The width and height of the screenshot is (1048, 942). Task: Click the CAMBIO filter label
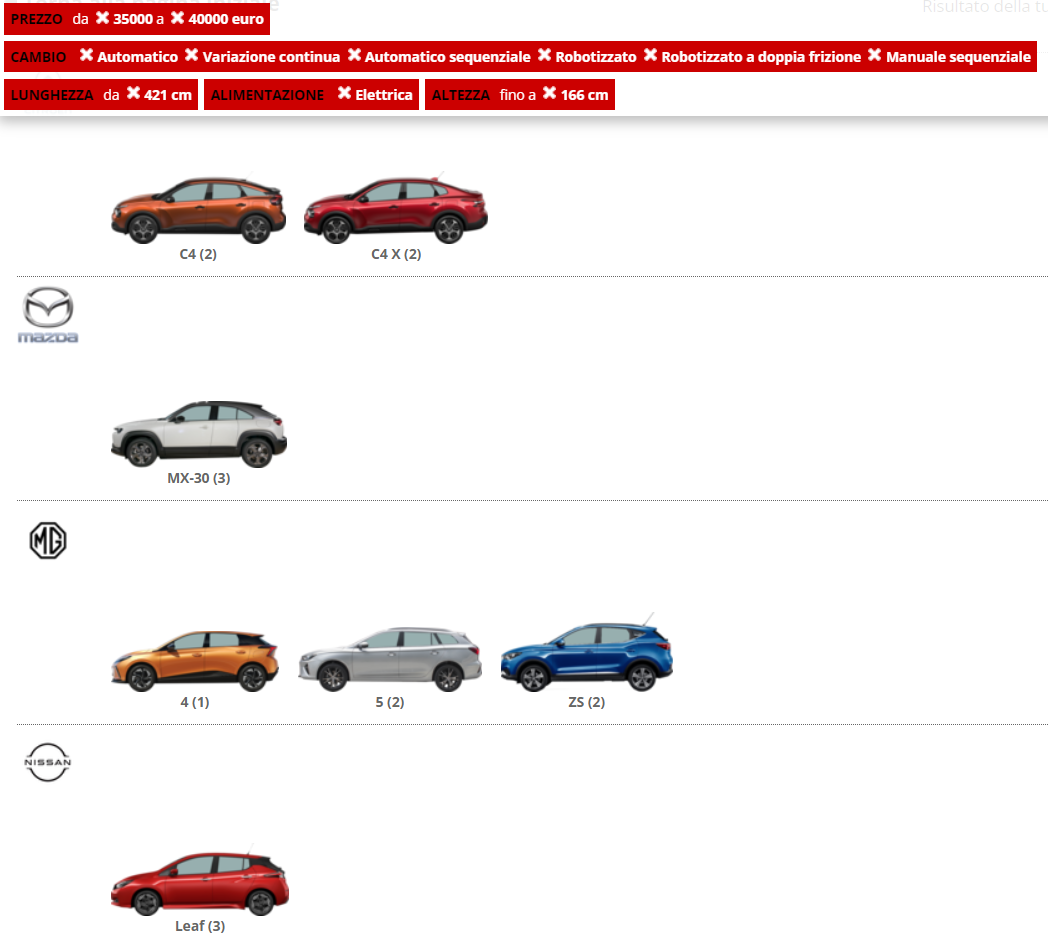click(39, 57)
